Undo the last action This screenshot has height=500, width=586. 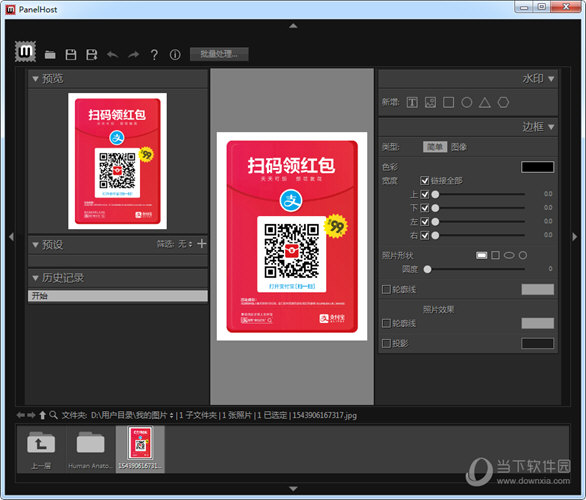point(112,55)
